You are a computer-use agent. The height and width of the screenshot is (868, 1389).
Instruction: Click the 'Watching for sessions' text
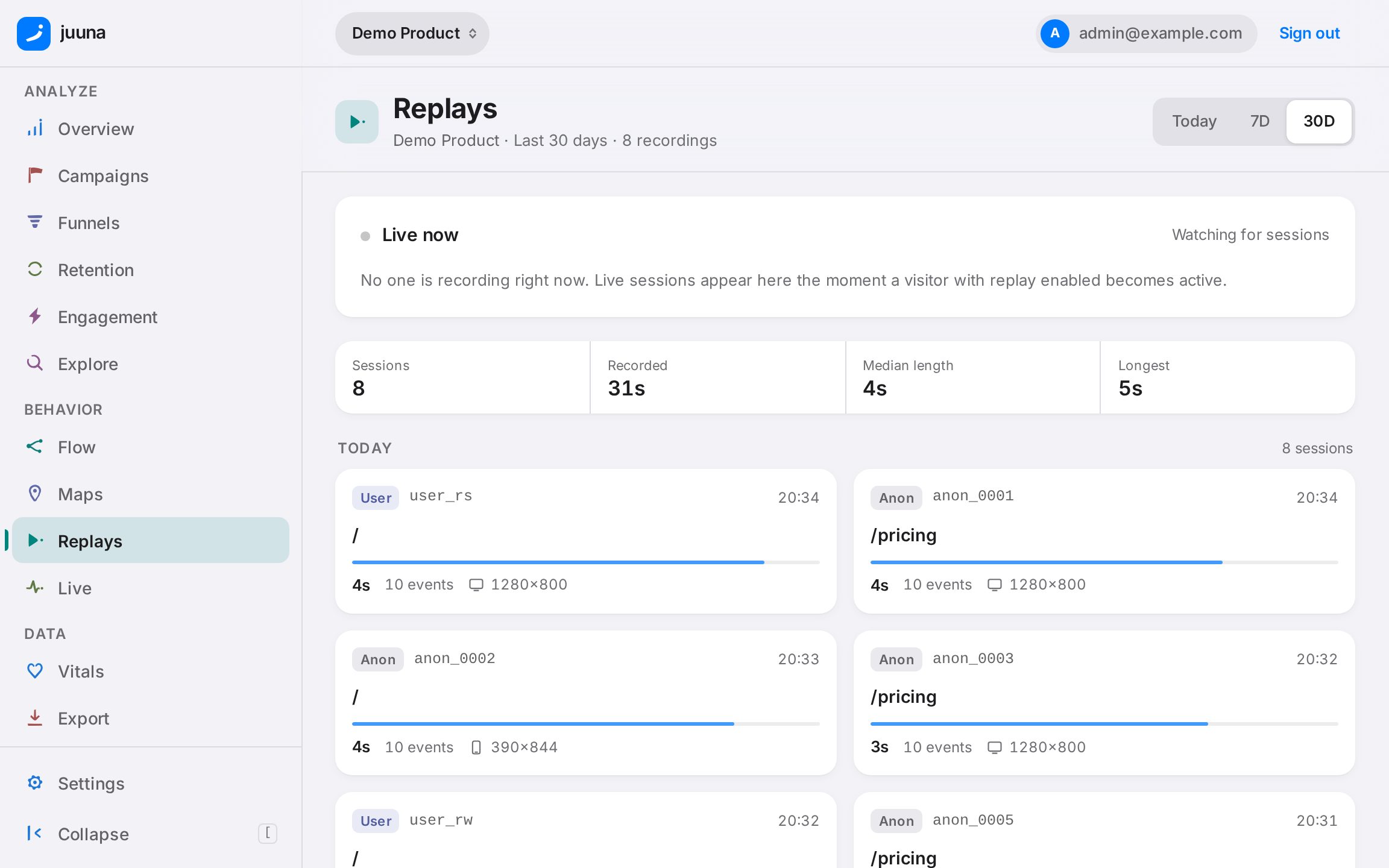pos(1250,234)
